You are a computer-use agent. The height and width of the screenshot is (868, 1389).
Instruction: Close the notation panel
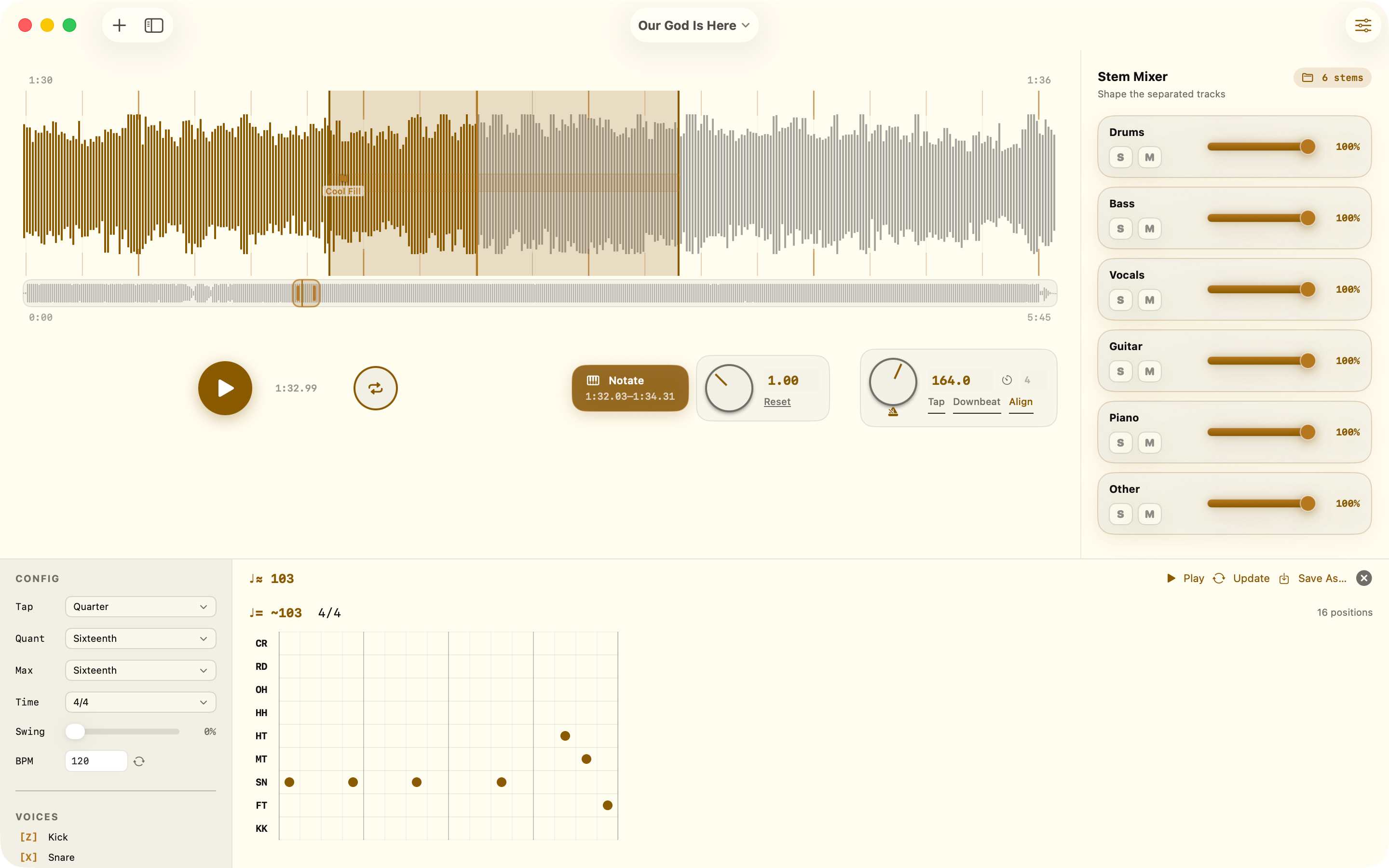[x=1364, y=578]
